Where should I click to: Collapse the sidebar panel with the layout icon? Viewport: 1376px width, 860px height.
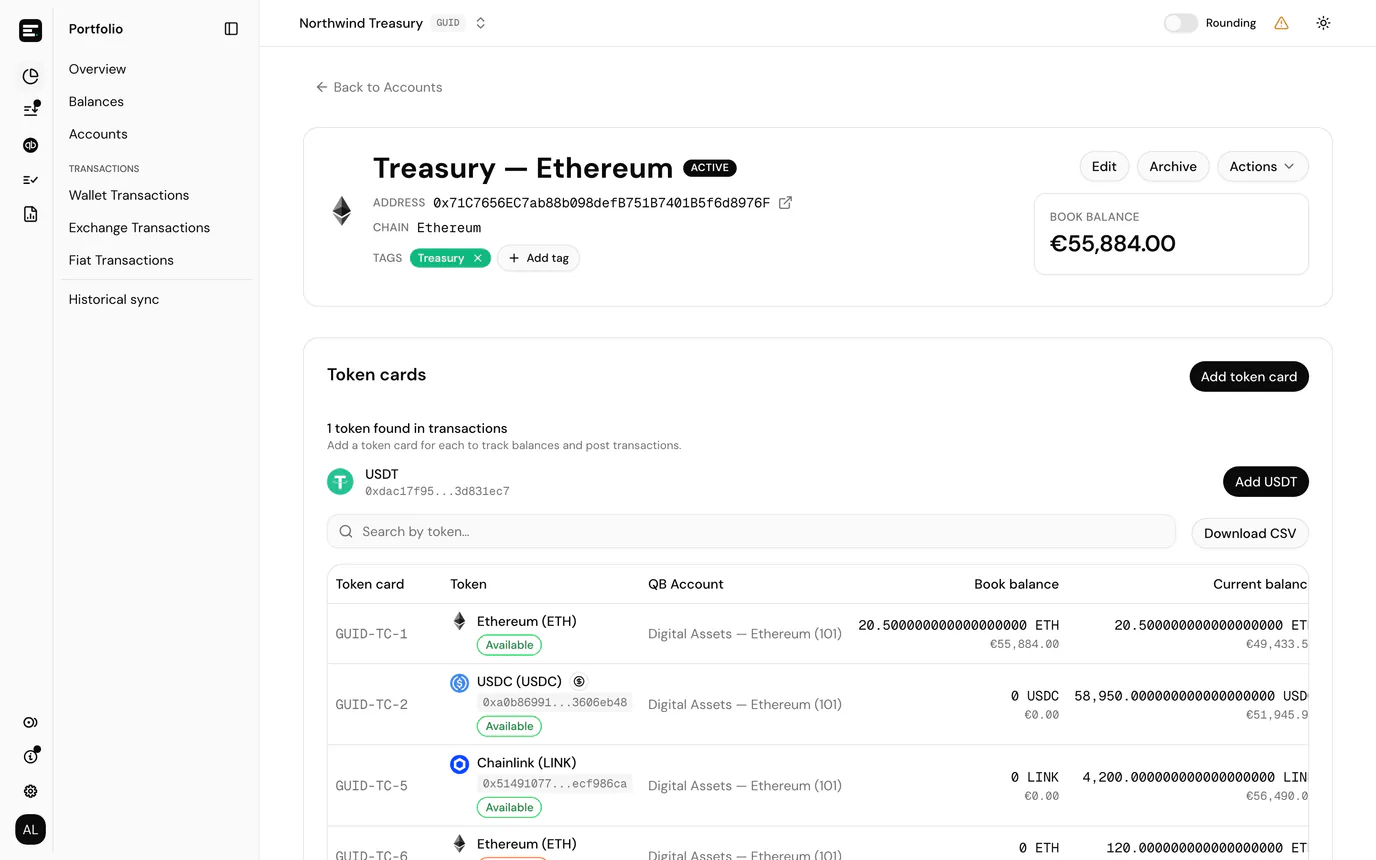[x=231, y=29]
